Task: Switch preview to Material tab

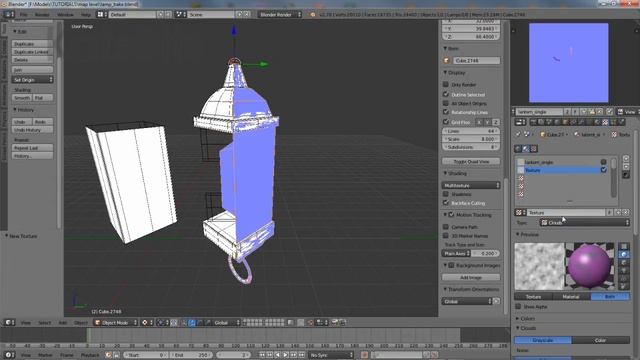Action: coord(571,297)
